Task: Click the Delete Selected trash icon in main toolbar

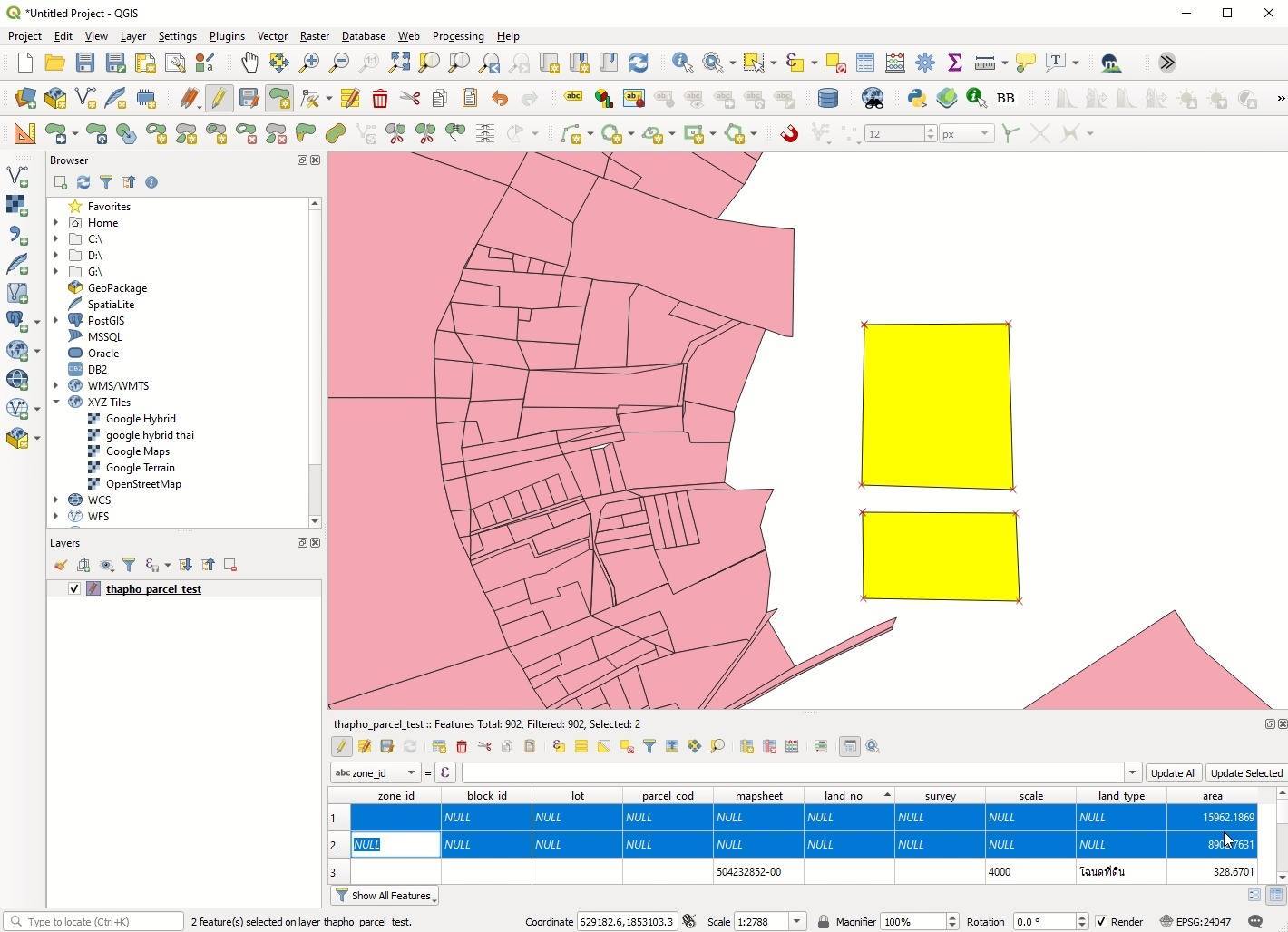Action: 380,98
